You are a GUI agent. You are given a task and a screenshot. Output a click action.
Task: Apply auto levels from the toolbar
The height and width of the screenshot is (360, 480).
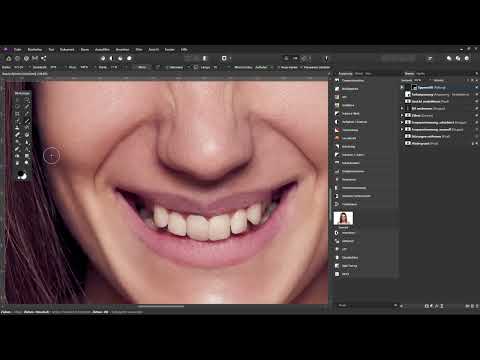pos(103,58)
